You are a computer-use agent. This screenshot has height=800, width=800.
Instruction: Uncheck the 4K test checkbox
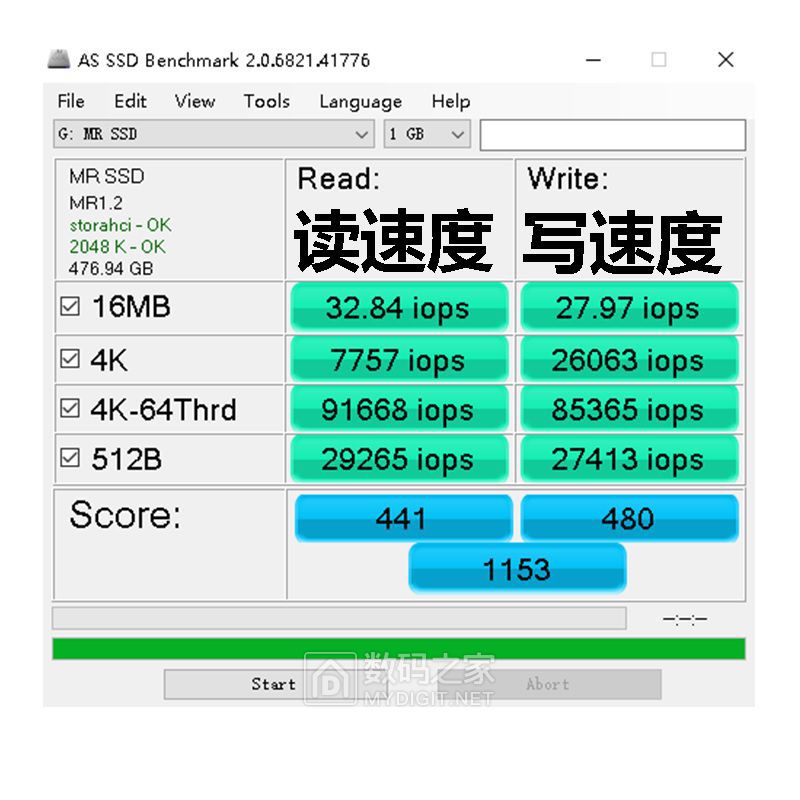(70, 359)
